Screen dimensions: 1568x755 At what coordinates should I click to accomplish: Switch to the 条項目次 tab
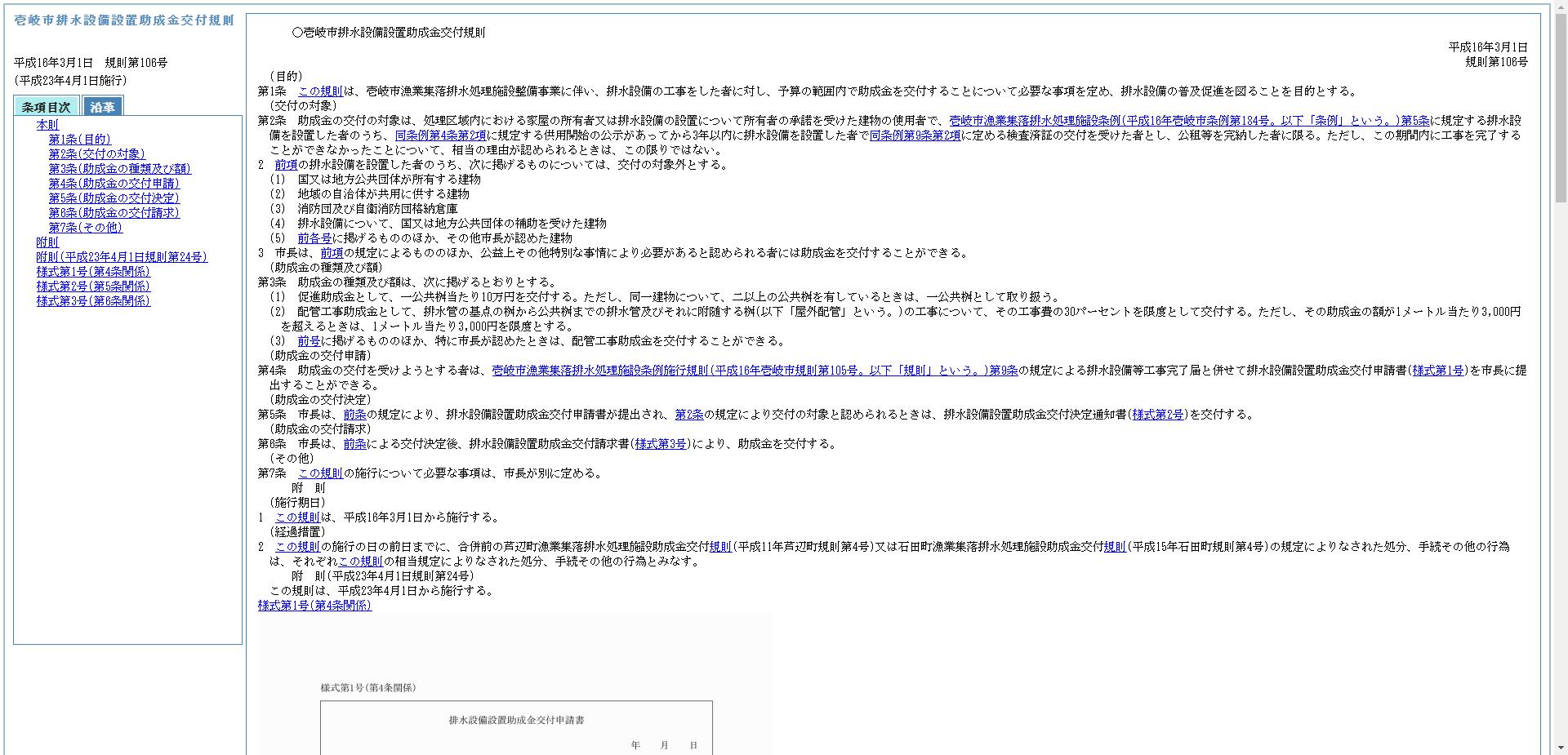pos(46,106)
